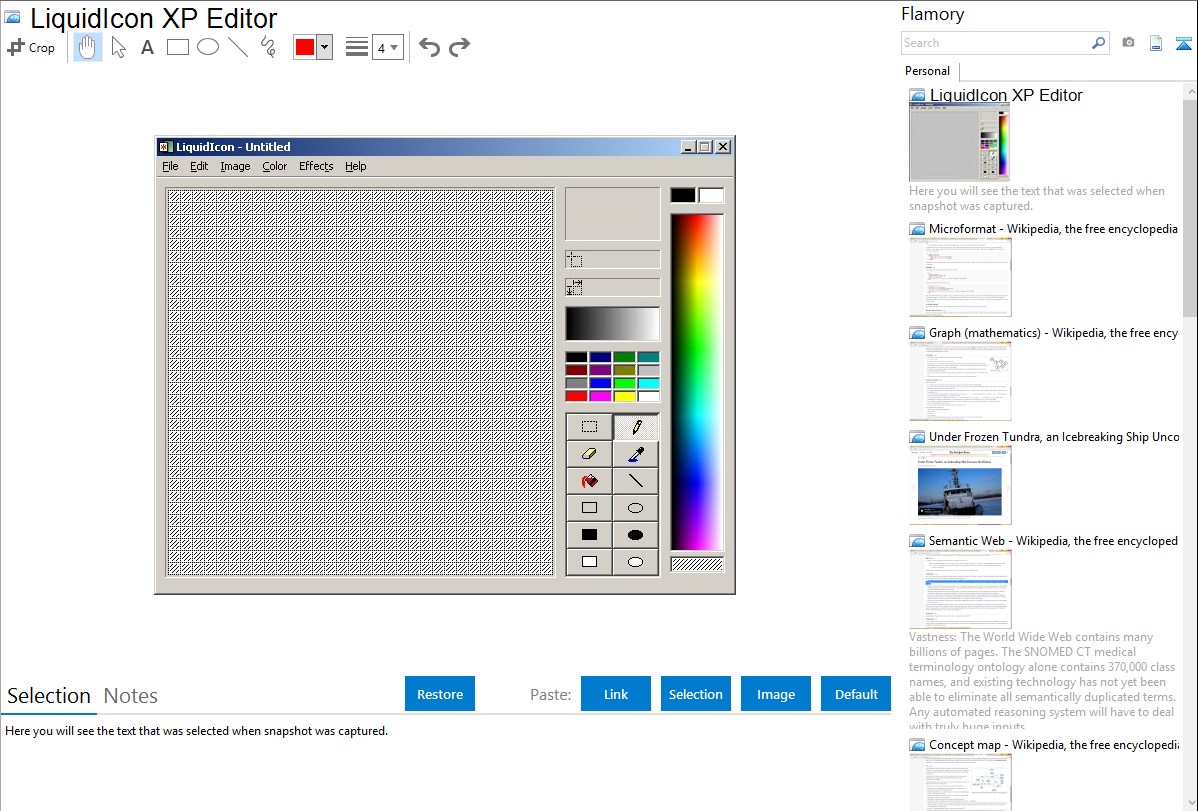Open the Help menu in LiquidIcon

355,166
